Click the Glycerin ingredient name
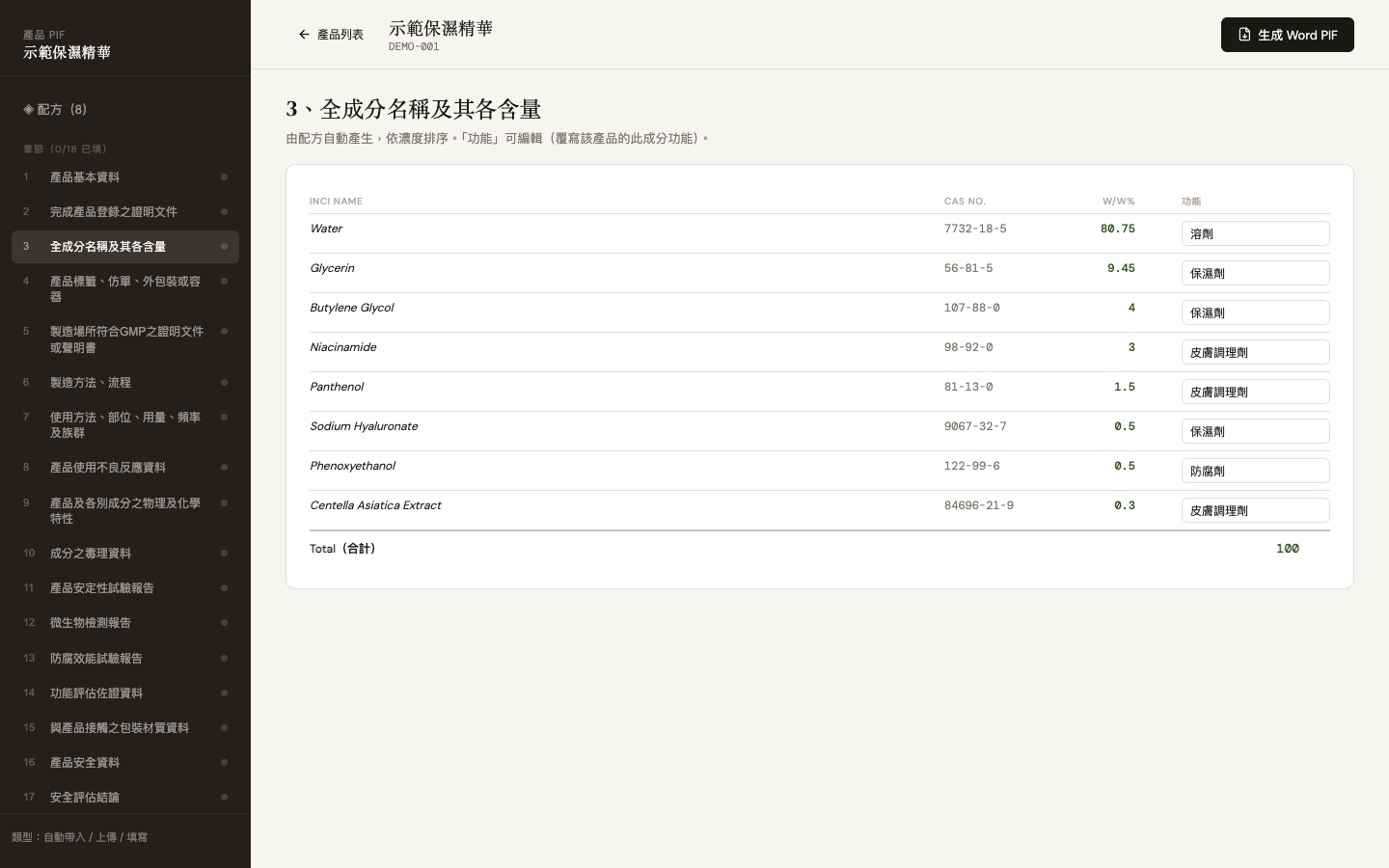This screenshot has height=868, width=1389. 332,268
